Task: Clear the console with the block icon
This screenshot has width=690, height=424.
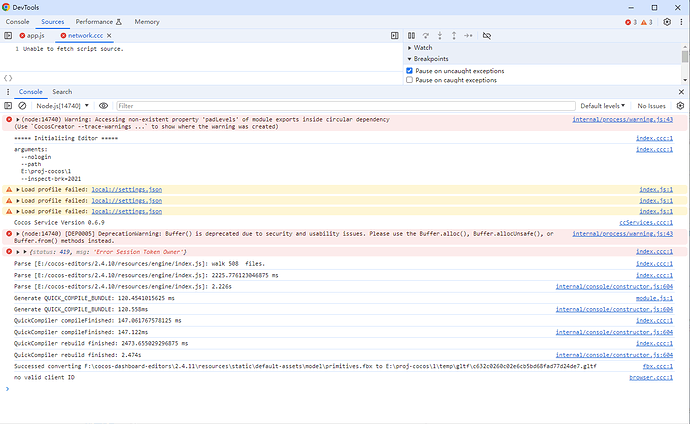Action: click(22, 105)
